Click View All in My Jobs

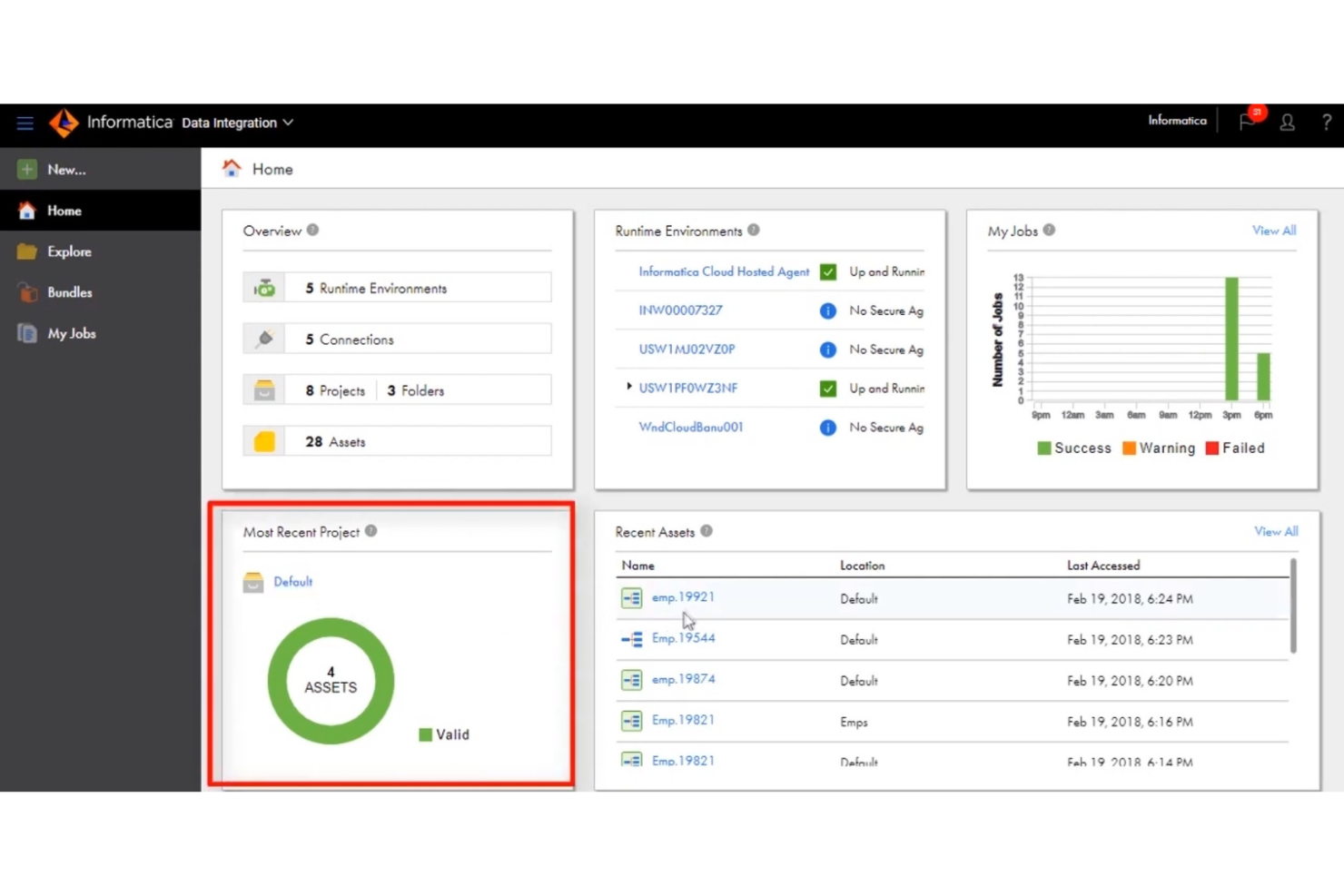pos(1273,231)
